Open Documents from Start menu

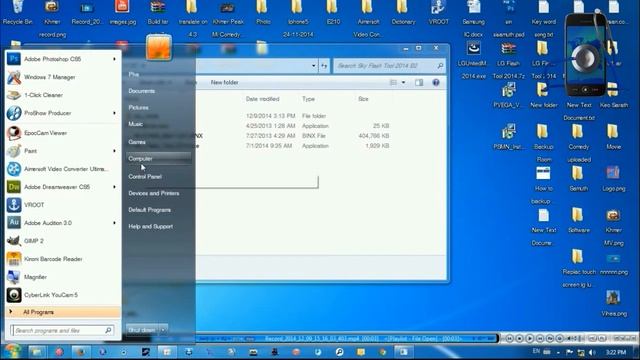tap(142, 91)
